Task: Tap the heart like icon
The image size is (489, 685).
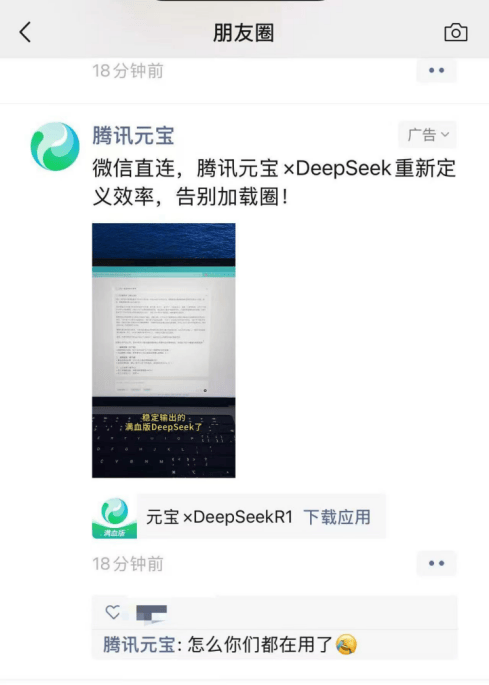Action: click(113, 612)
